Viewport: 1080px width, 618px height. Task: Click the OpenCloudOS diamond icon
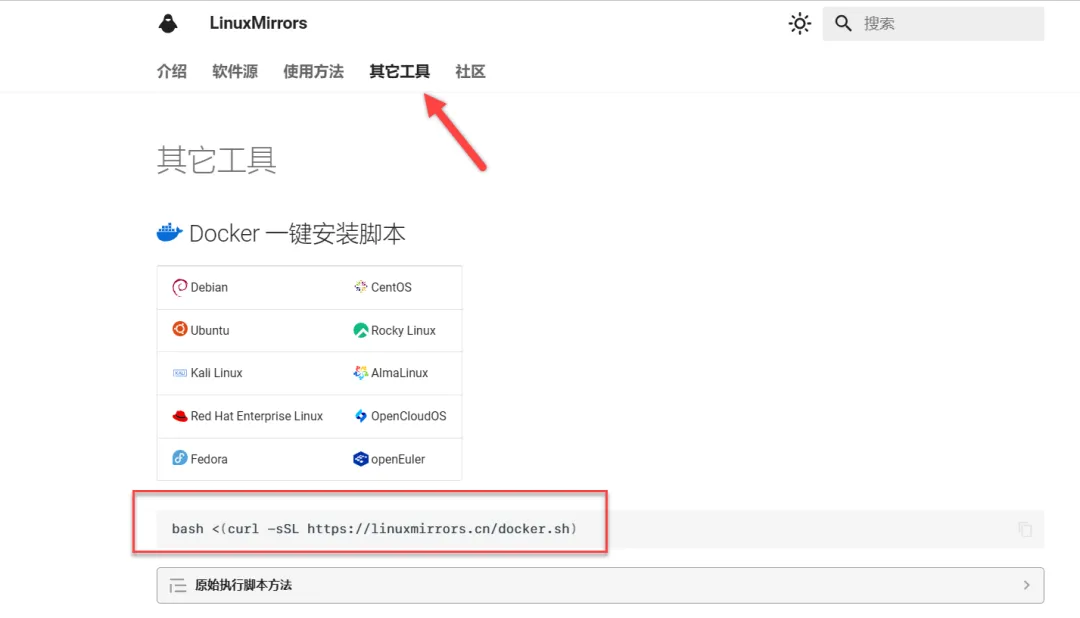(361, 416)
